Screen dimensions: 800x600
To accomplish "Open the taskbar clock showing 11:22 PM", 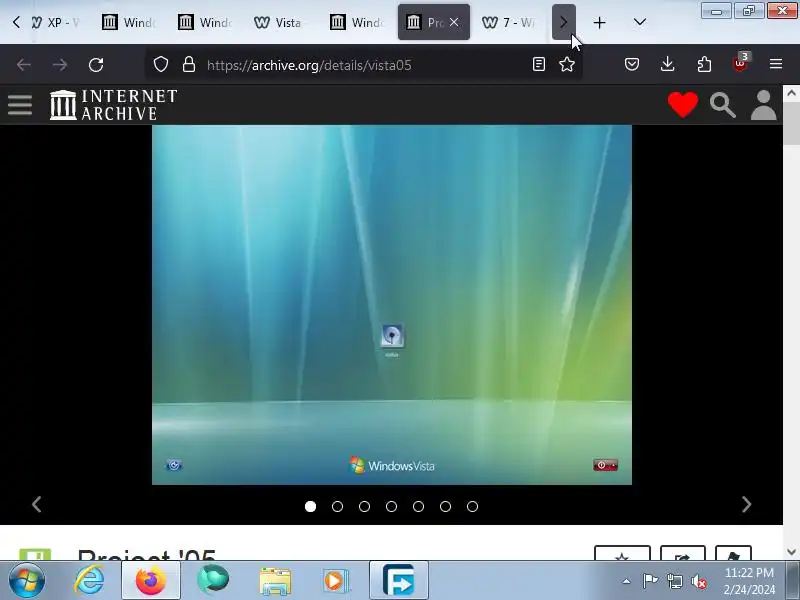I will (x=749, y=581).
